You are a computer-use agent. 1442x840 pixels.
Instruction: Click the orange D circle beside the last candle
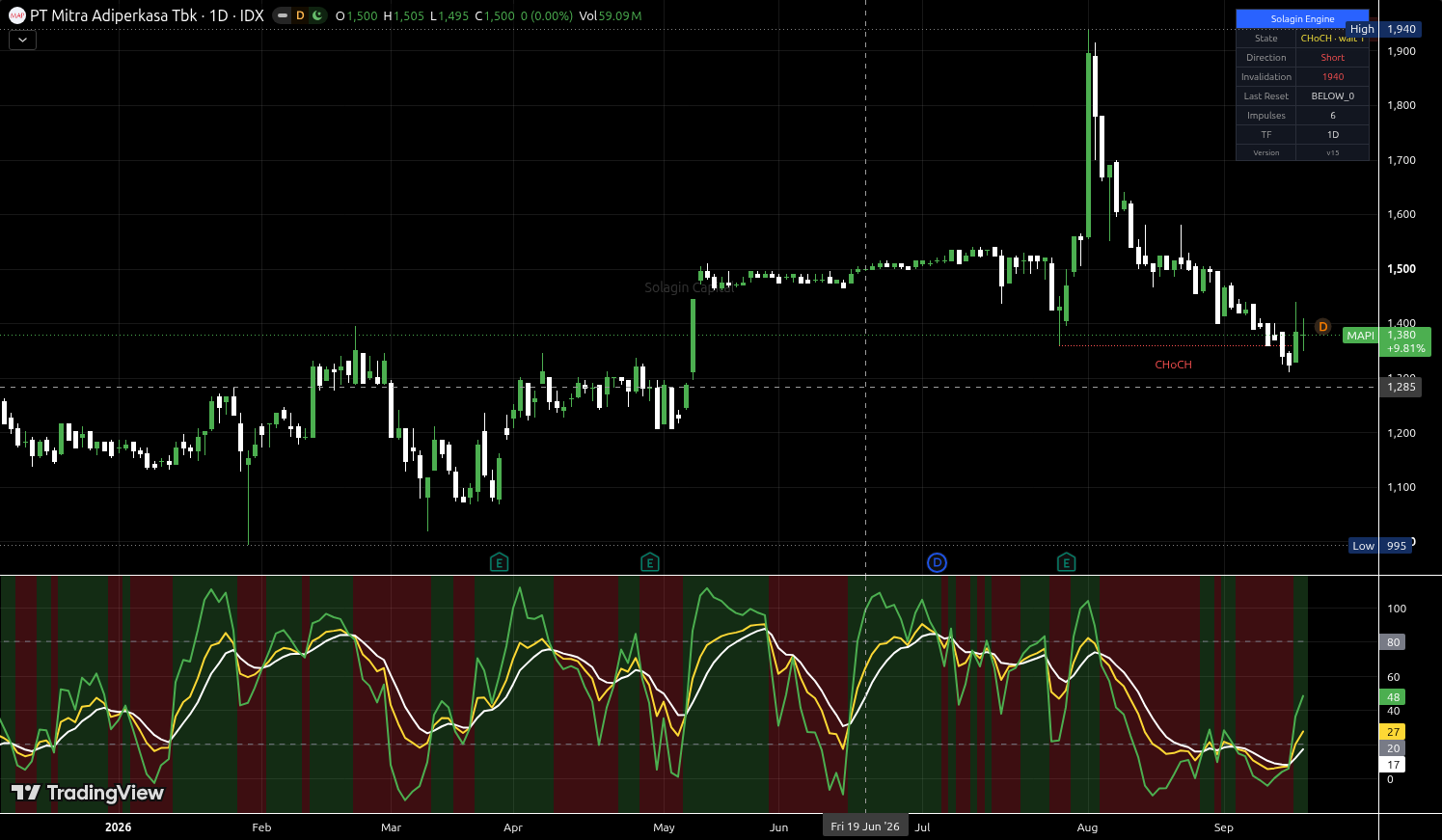1322,327
